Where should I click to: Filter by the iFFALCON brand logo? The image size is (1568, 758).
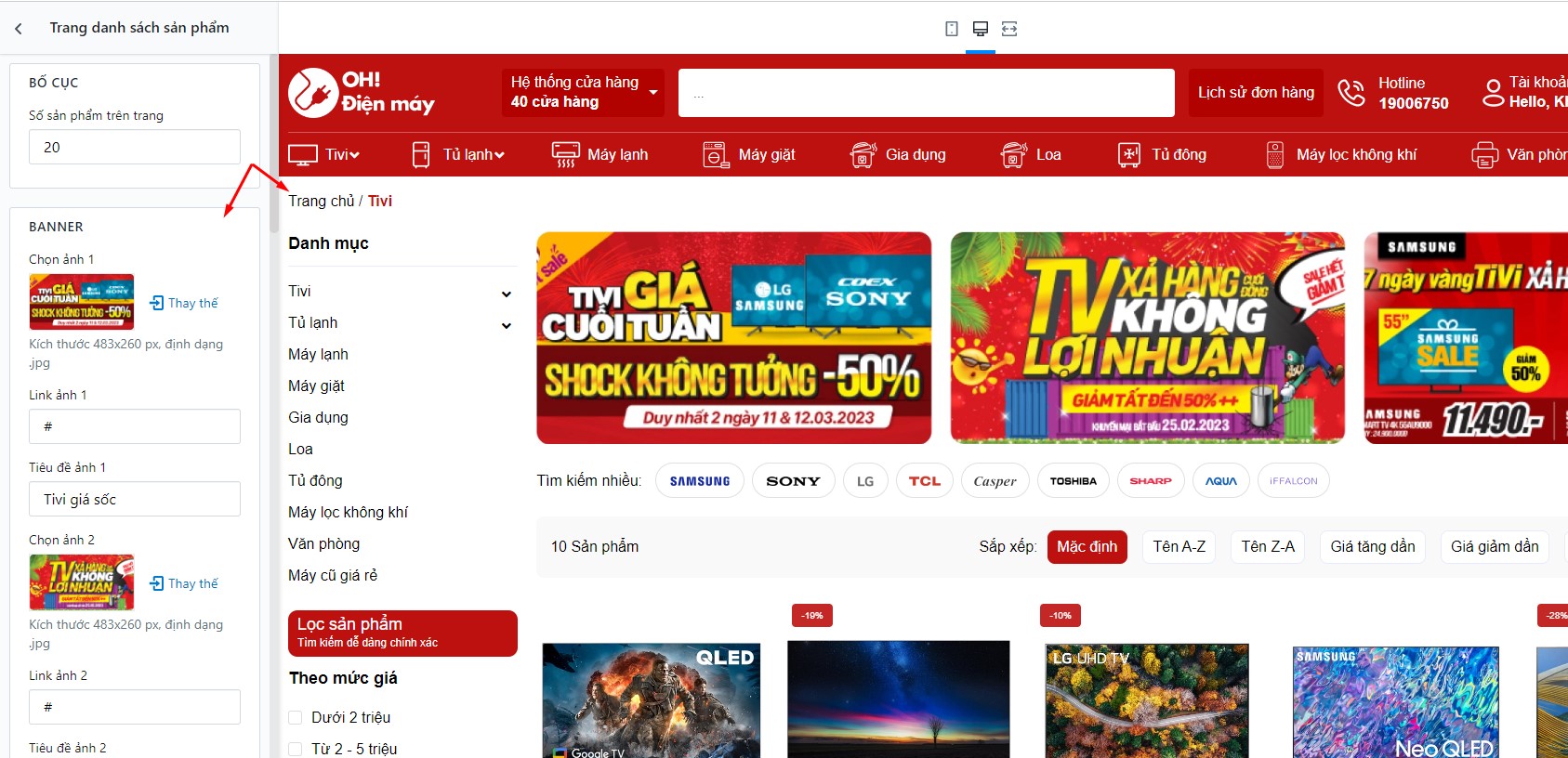(1294, 481)
